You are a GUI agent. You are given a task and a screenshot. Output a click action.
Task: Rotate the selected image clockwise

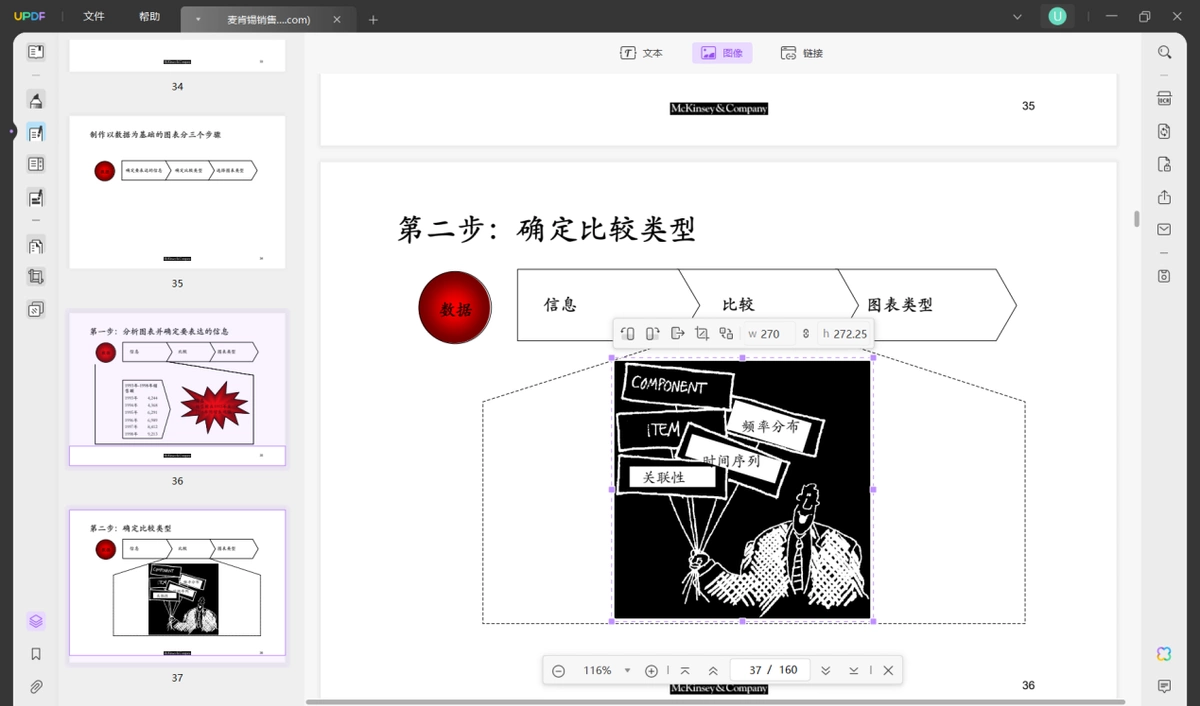[x=652, y=333]
